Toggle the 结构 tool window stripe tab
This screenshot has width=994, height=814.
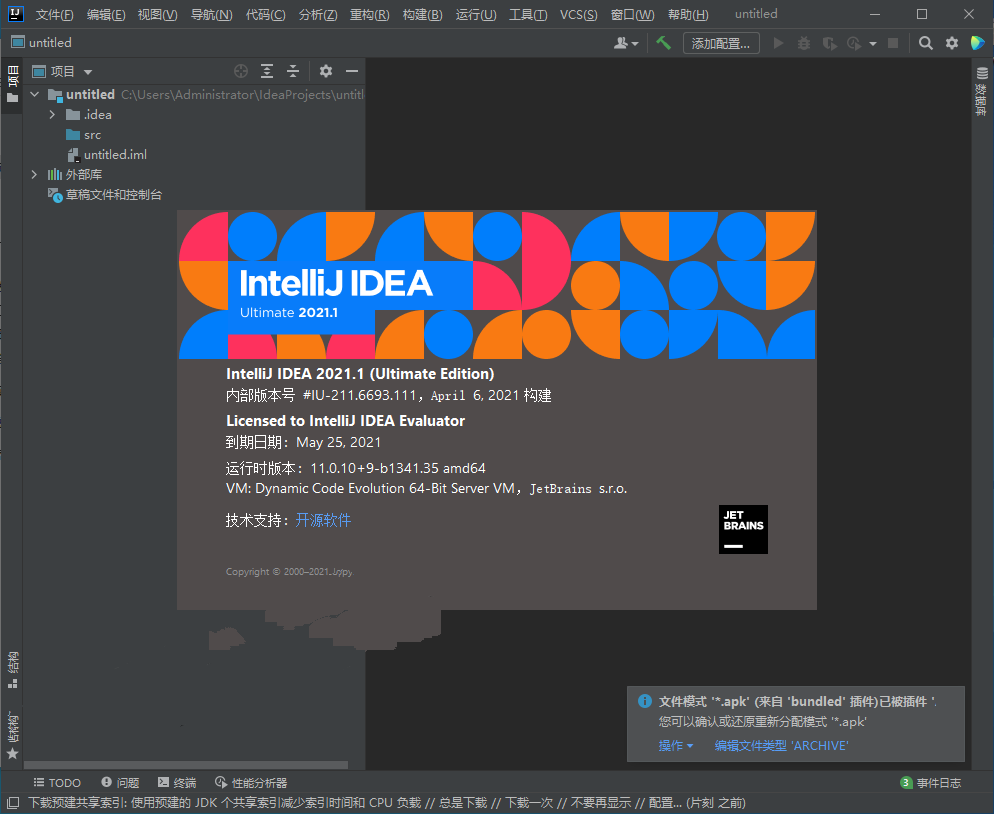pos(12,670)
